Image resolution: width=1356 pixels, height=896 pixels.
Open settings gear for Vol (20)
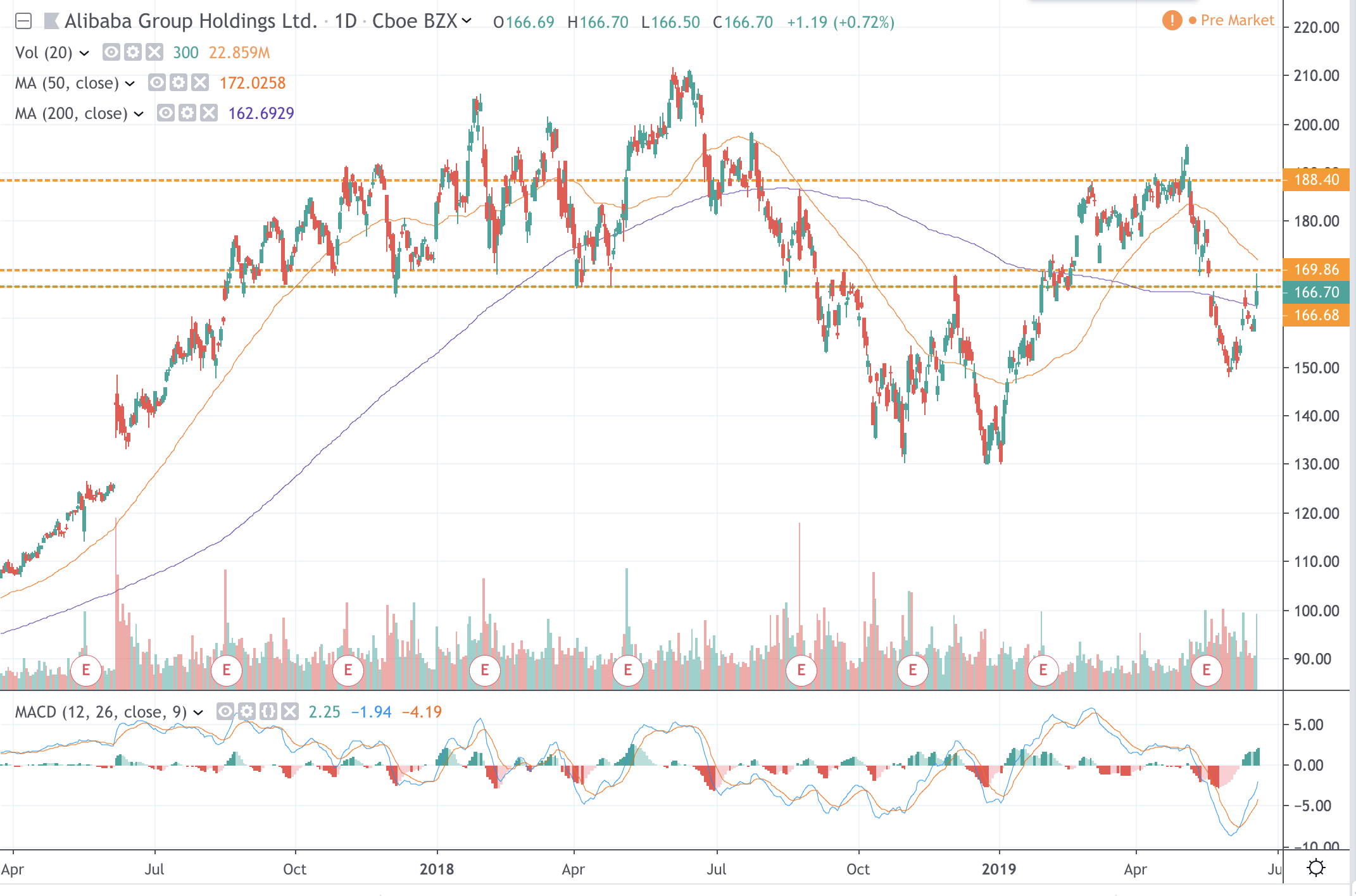tap(133, 52)
